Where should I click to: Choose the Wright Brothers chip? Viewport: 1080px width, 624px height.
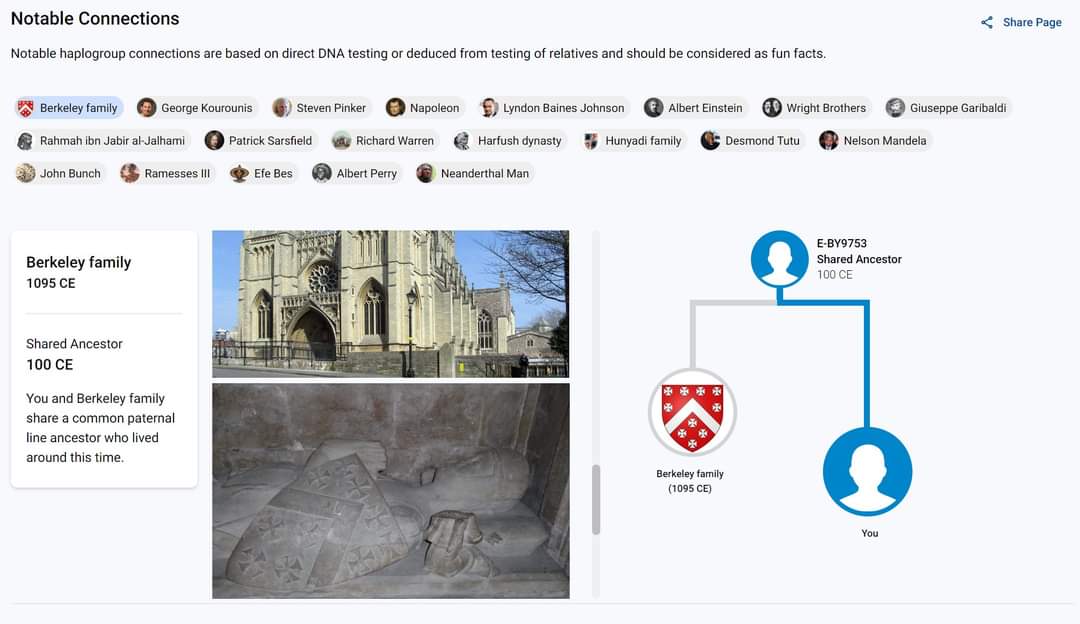815,107
